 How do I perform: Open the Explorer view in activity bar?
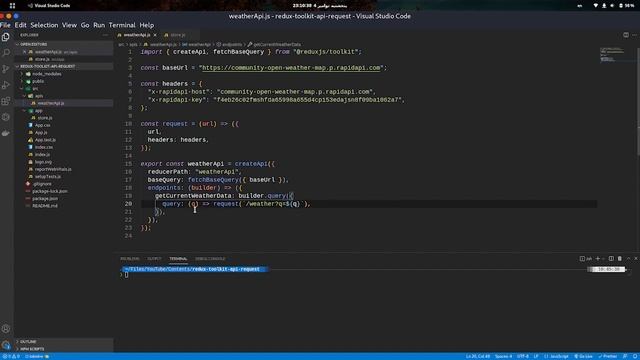tap(6, 37)
